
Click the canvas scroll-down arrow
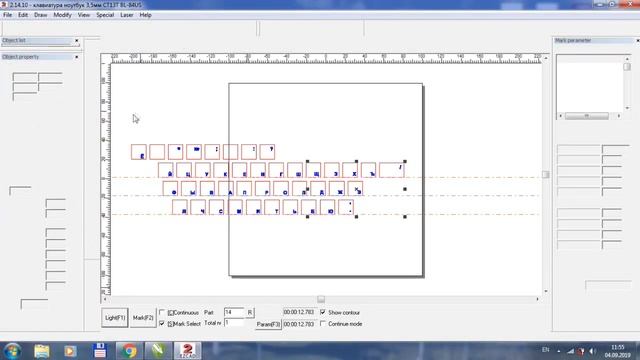point(546,291)
